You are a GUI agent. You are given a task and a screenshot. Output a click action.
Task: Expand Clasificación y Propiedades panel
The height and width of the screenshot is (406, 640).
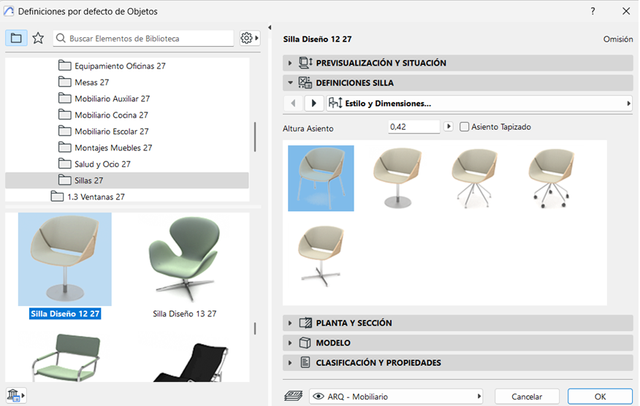[x=290, y=362]
